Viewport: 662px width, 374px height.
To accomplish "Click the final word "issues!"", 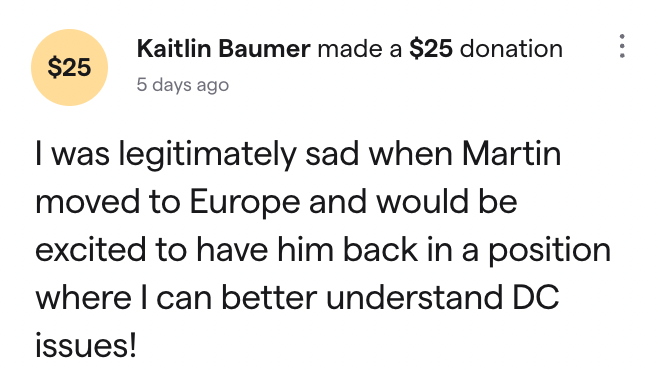I will click(x=86, y=346).
